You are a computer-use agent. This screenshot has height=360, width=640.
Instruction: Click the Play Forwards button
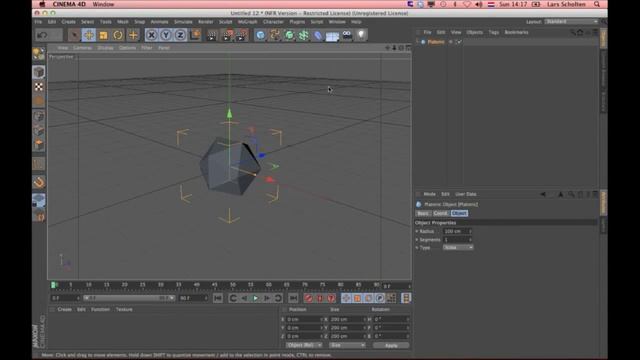256,298
